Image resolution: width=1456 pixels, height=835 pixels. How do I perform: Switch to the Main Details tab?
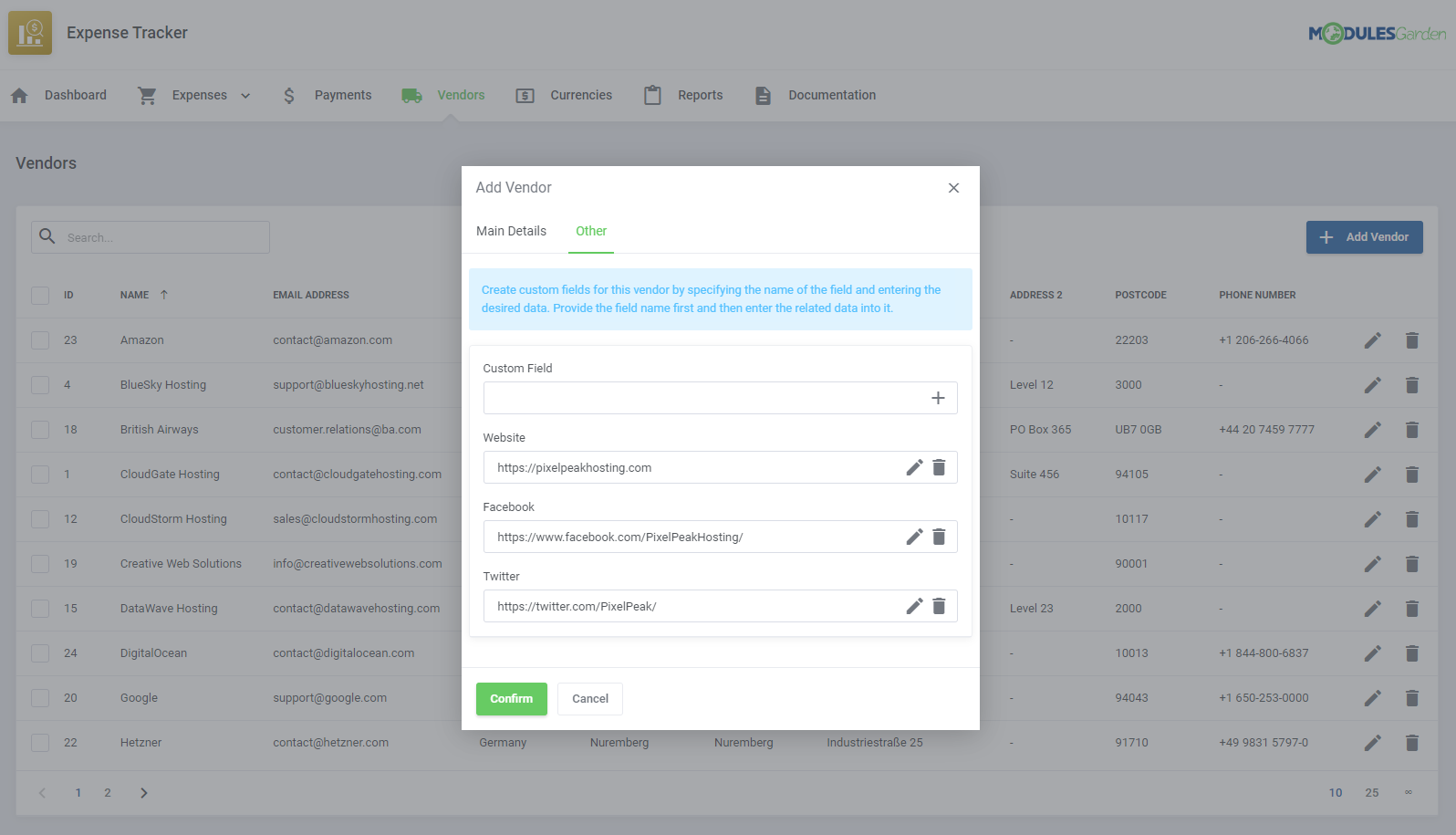pyautogui.click(x=511, y=231)
